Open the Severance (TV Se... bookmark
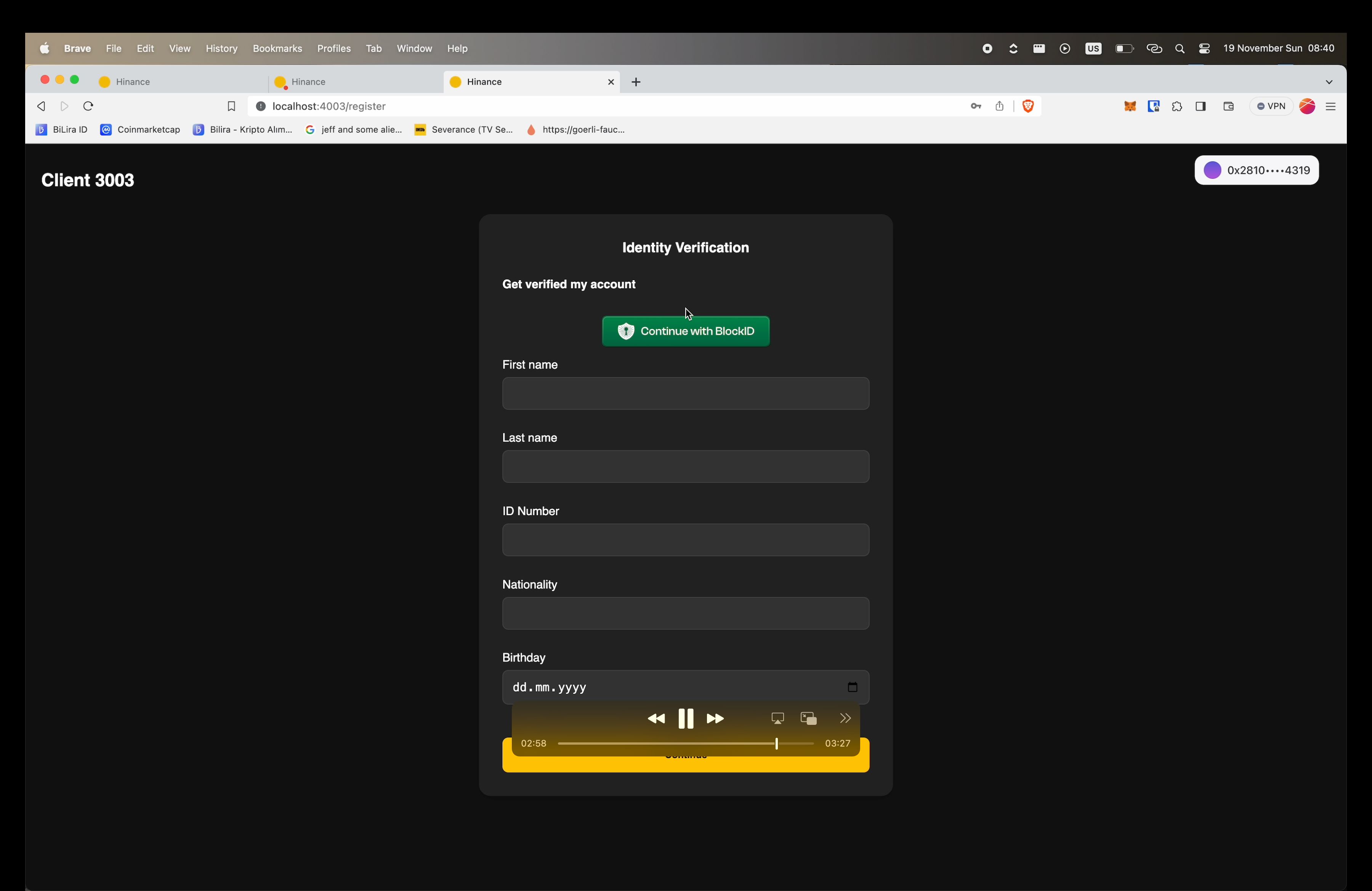This screenshot has width=1372, height=891. (x=463, y=130)
